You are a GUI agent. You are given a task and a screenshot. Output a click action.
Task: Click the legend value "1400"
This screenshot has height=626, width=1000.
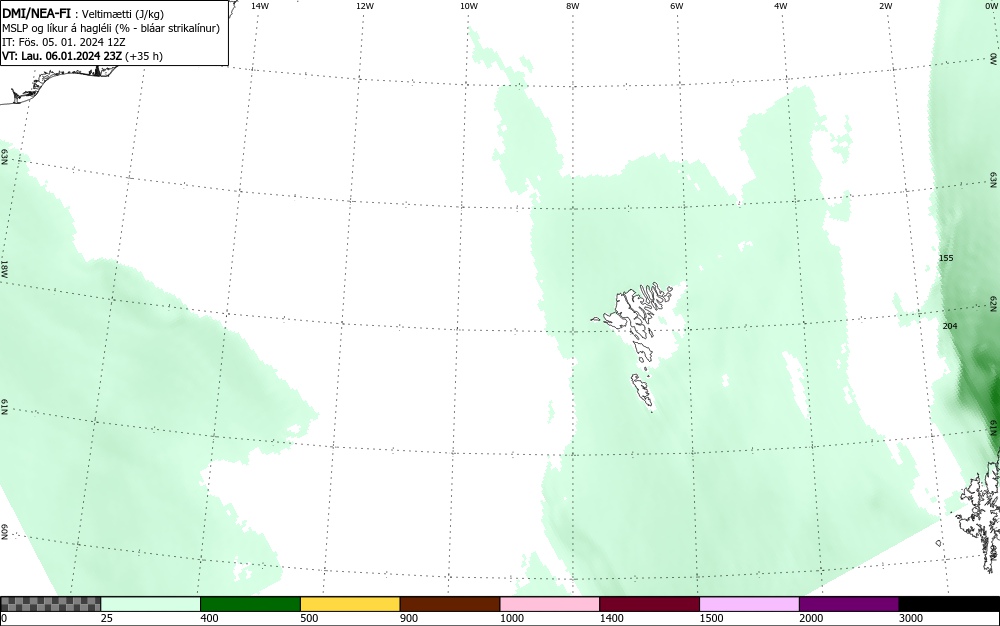pos(610,618)
